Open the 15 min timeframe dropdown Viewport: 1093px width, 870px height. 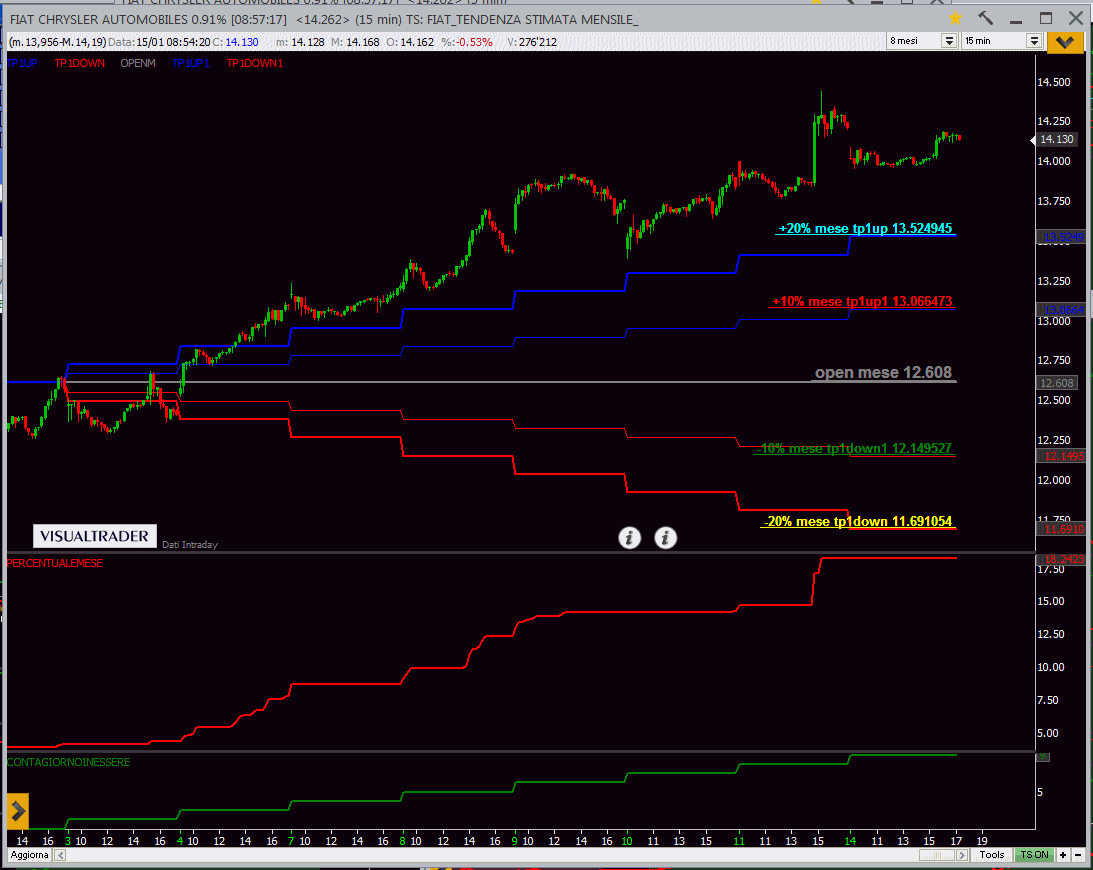1034,41
